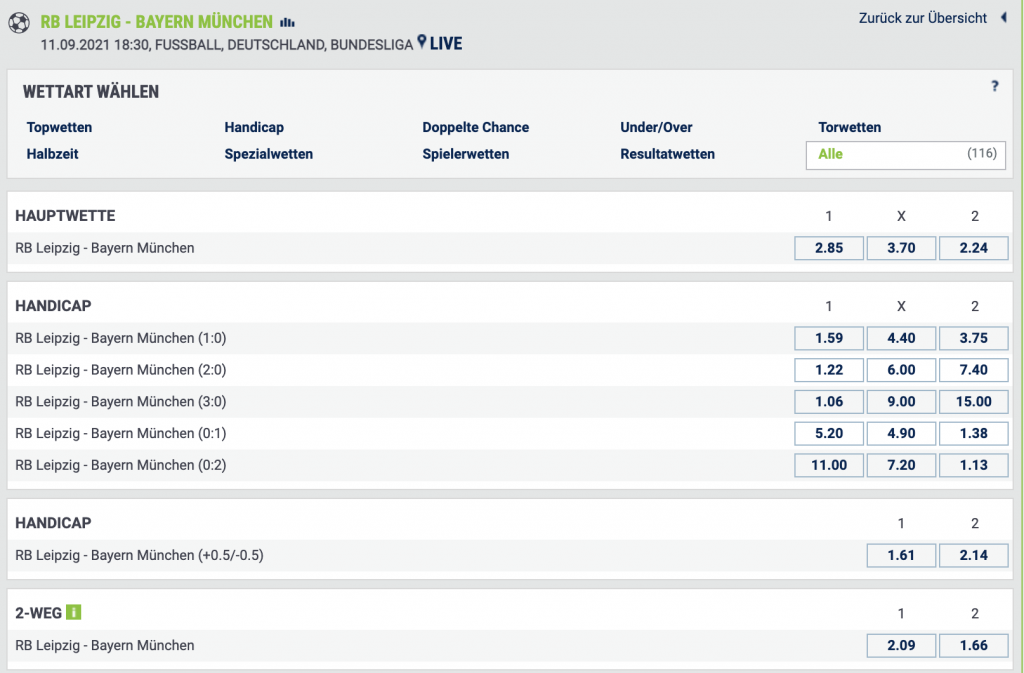This screenshot has width=1024, height=673.
Task: Click the HAUPTWETTE section heading
Action: (65, 216)
